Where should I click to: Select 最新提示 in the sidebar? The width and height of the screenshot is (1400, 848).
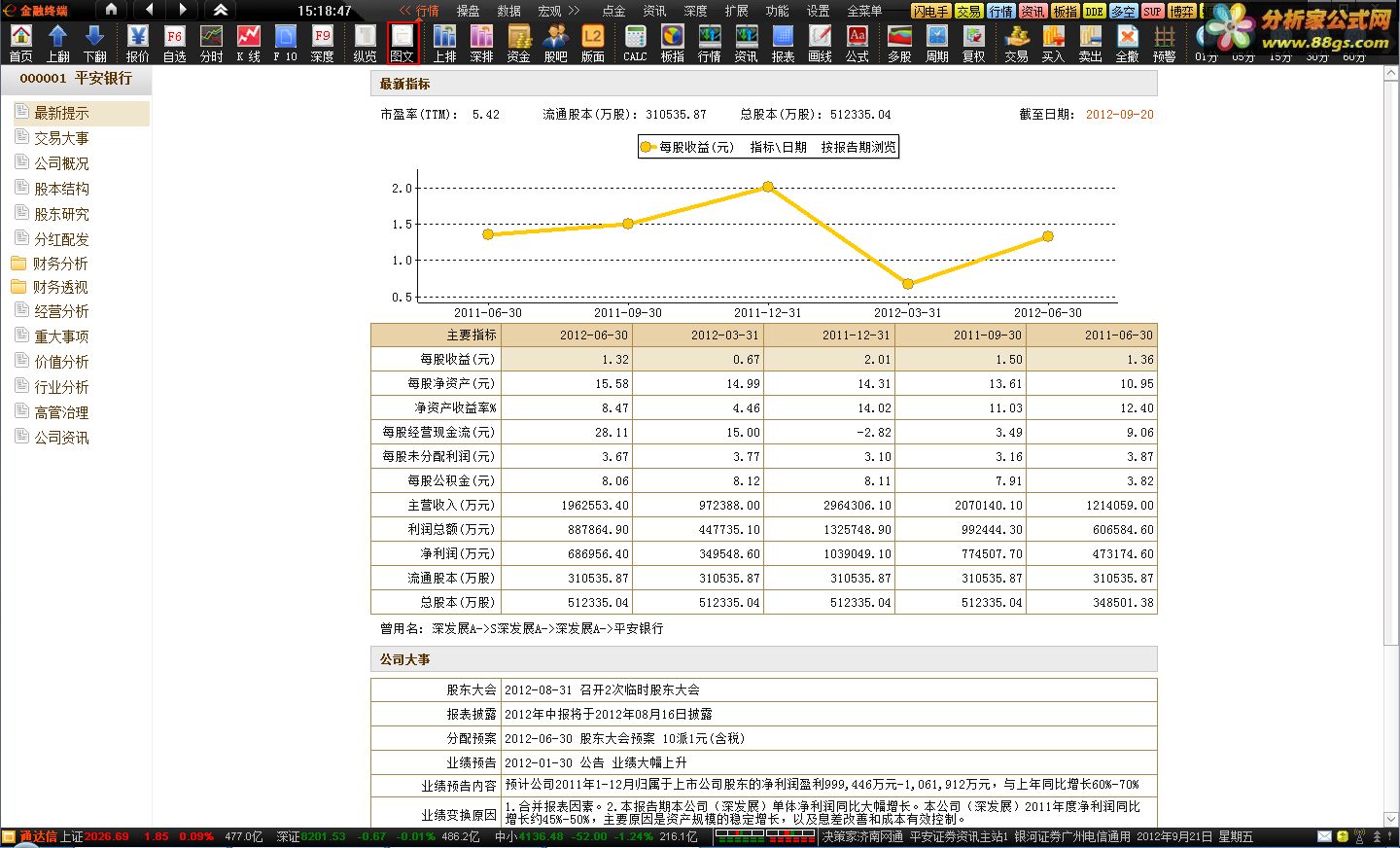tap(83, 113)
